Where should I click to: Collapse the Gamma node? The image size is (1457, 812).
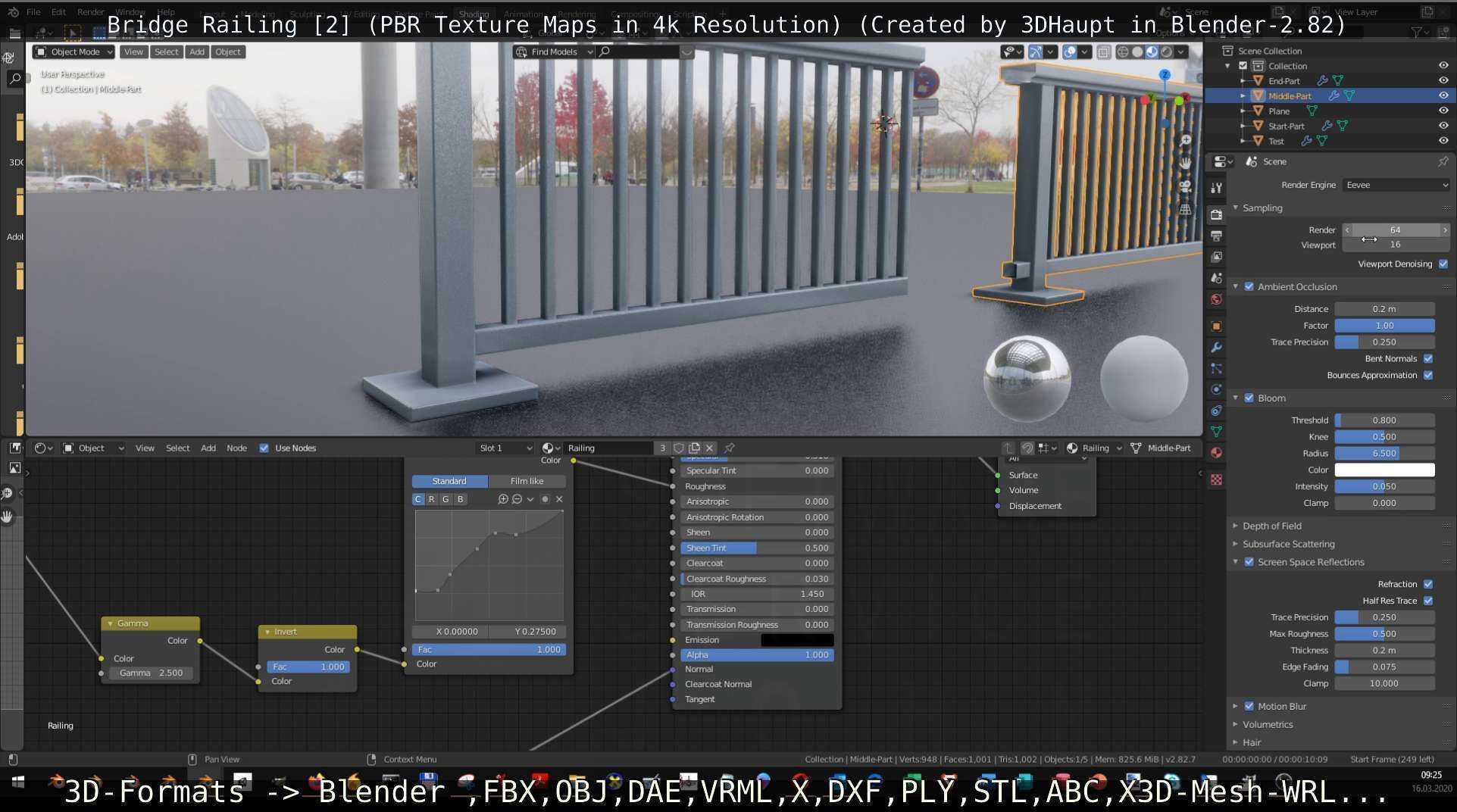pos(110,623)
